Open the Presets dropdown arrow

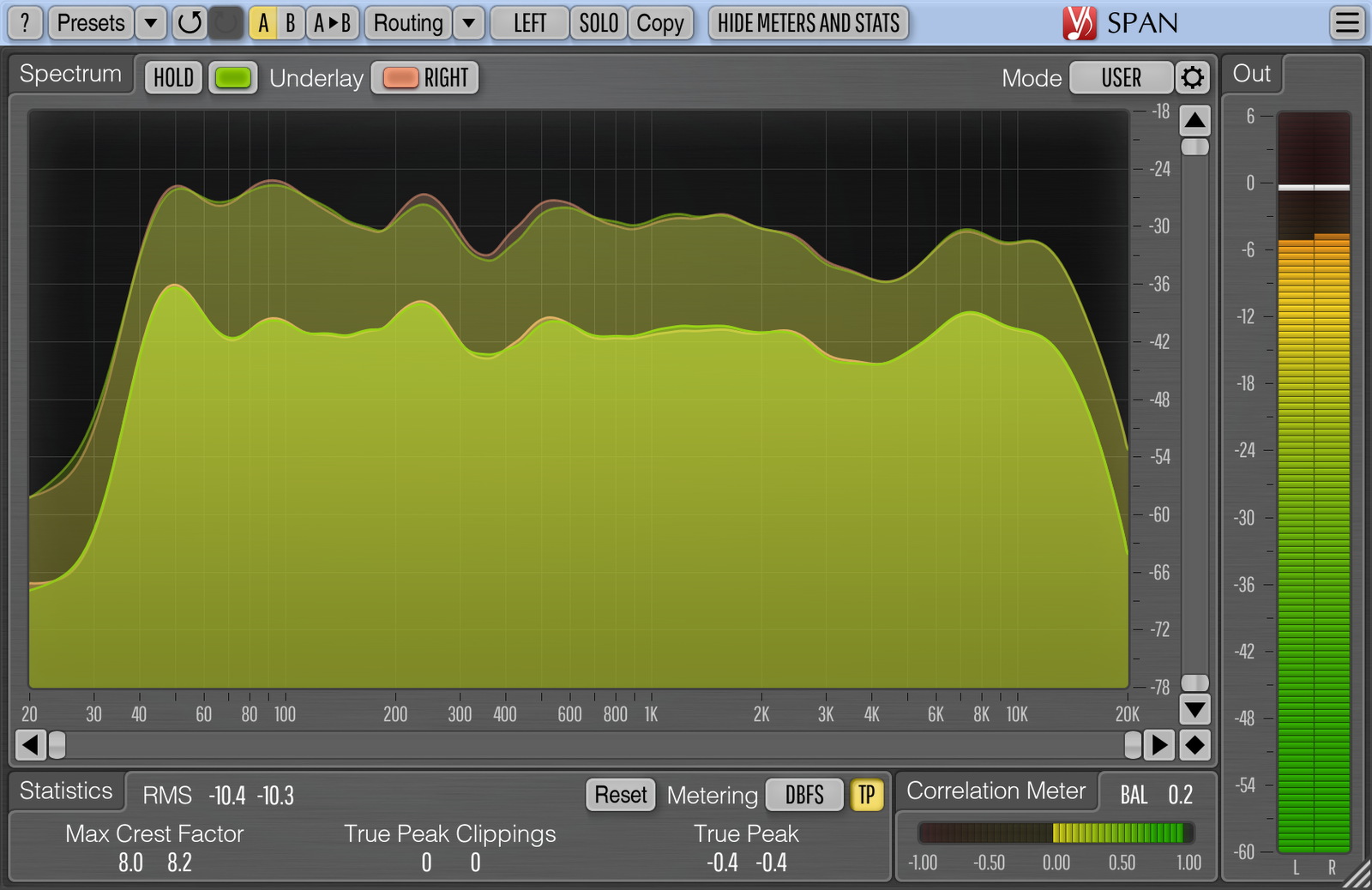click(151, 23)
